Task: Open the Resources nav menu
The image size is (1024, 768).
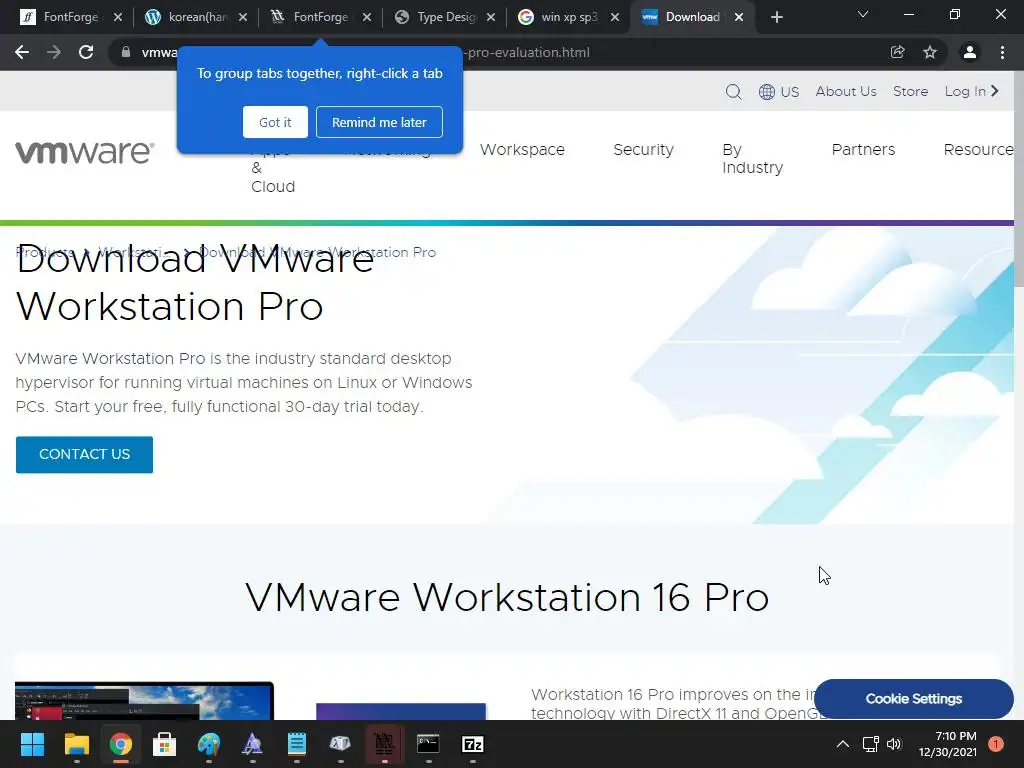Action: point(978,150)
